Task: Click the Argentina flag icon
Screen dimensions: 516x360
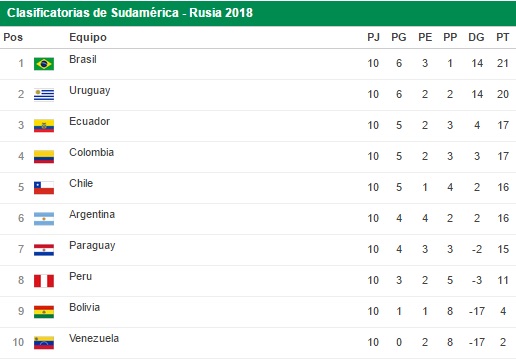Action: click(x=44, y=219)
